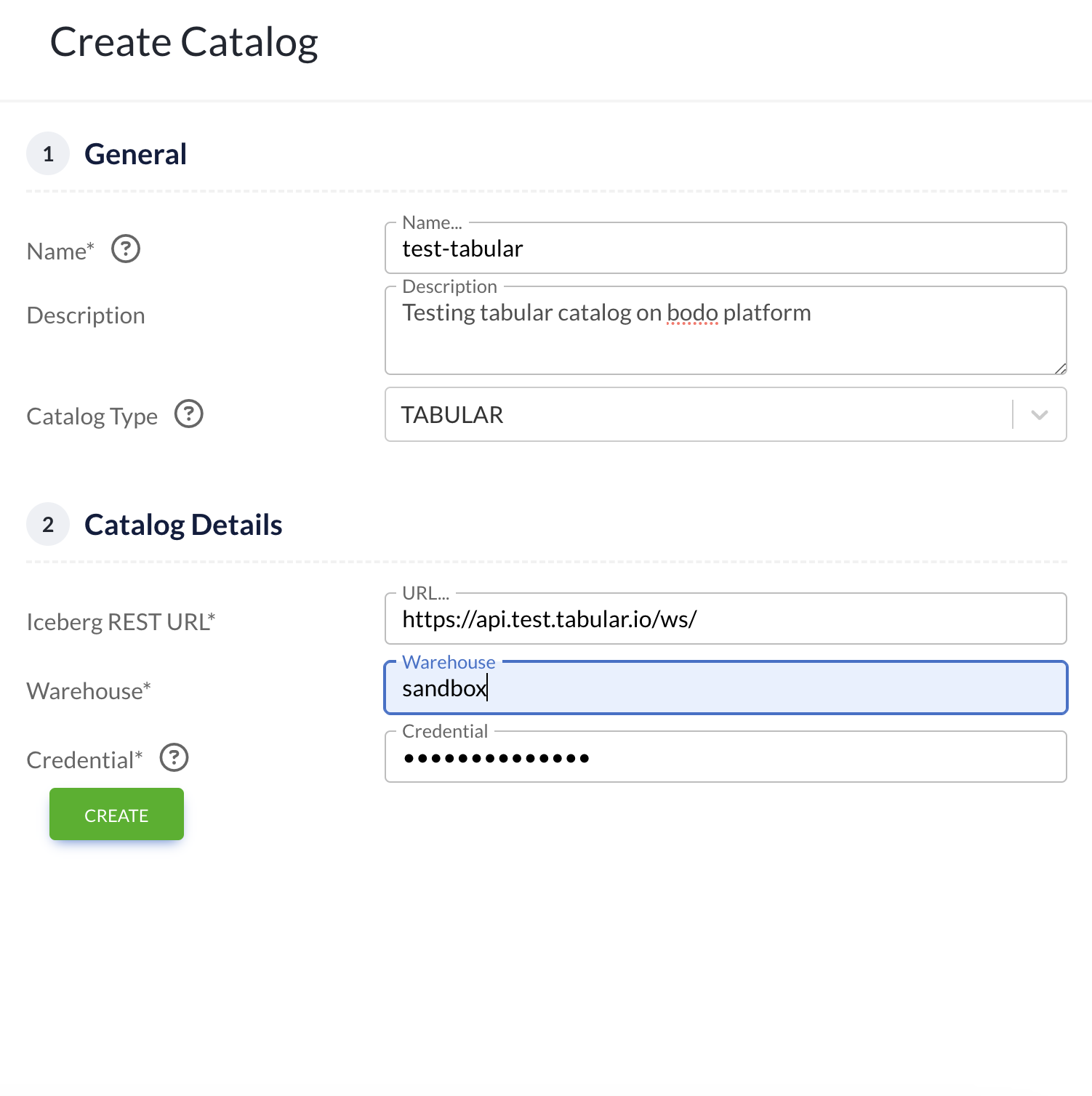The height and width of the screenshot is (1096, 1092).
Task: Open the TABULAR catalog type combo box
Action: pos(726,414)
